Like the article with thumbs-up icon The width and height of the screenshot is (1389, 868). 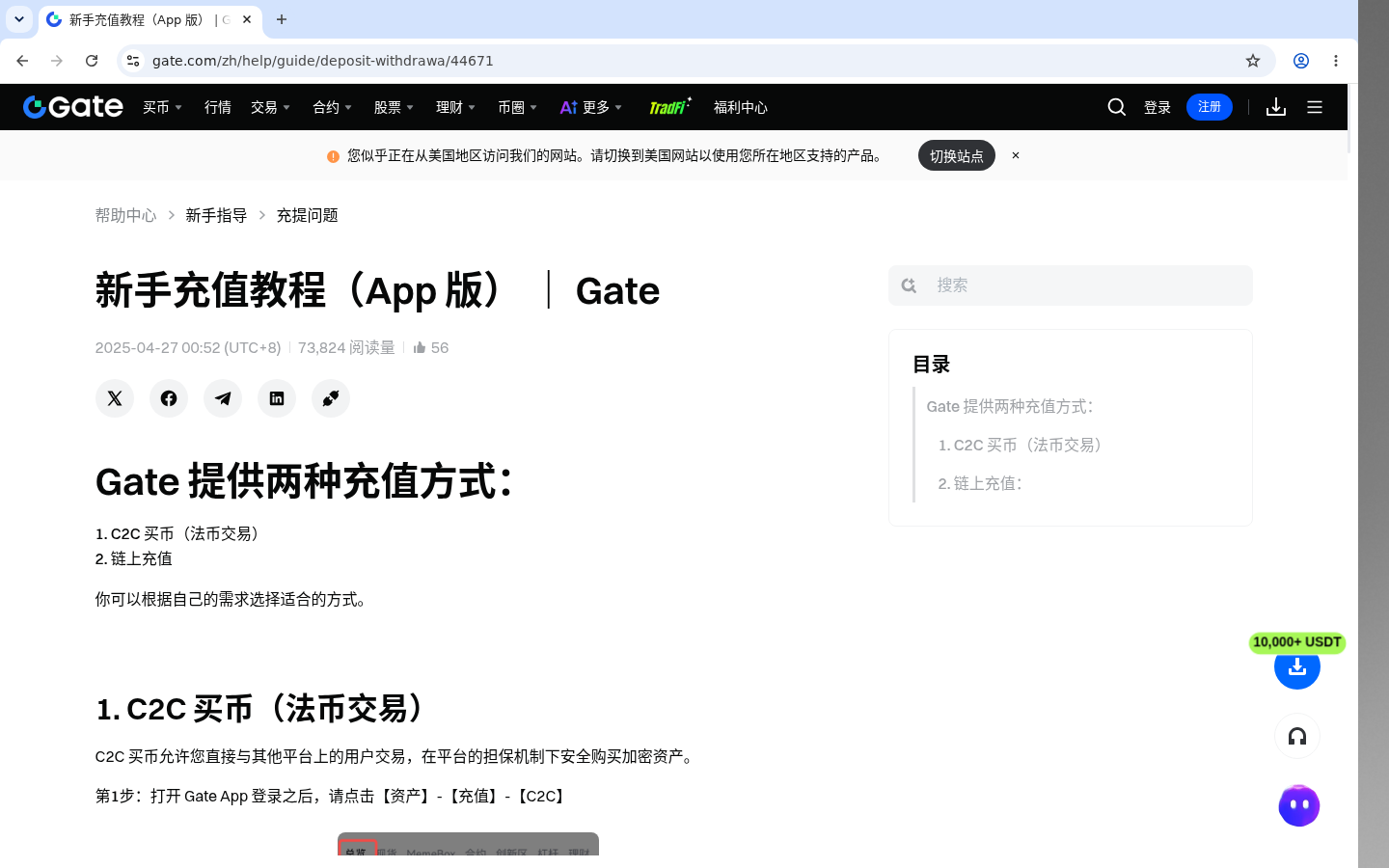(420, 348)
